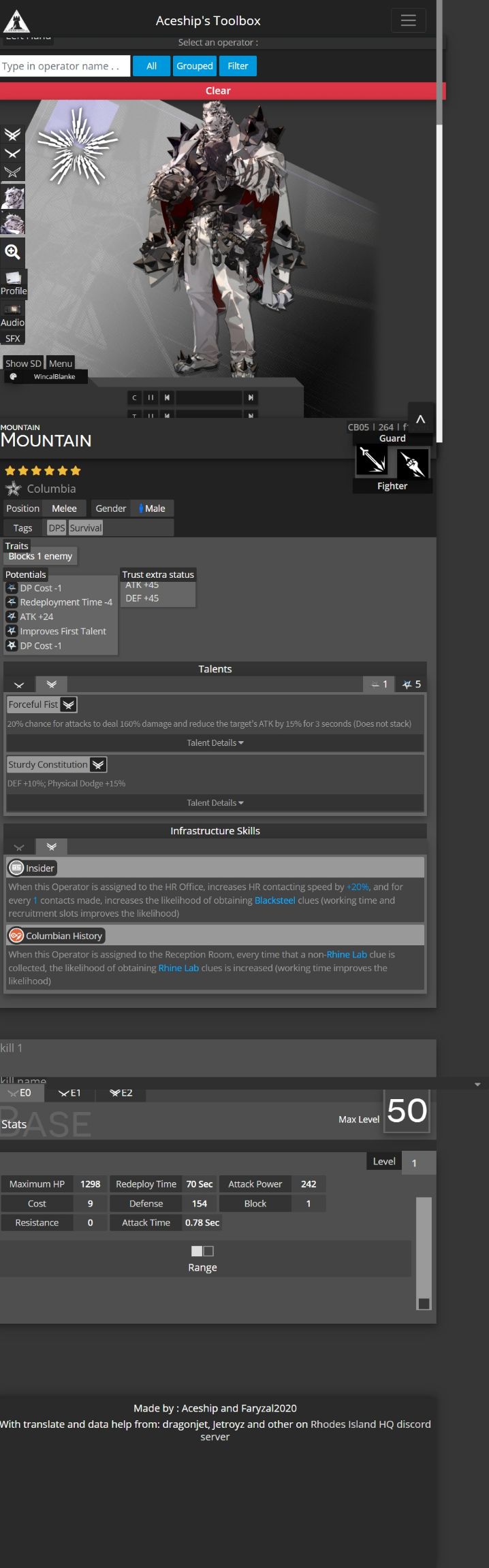The height and width of the screenshot is (1568, 489).
Task: Select Elite 1 art icon on sidebar
Action: 12,154
